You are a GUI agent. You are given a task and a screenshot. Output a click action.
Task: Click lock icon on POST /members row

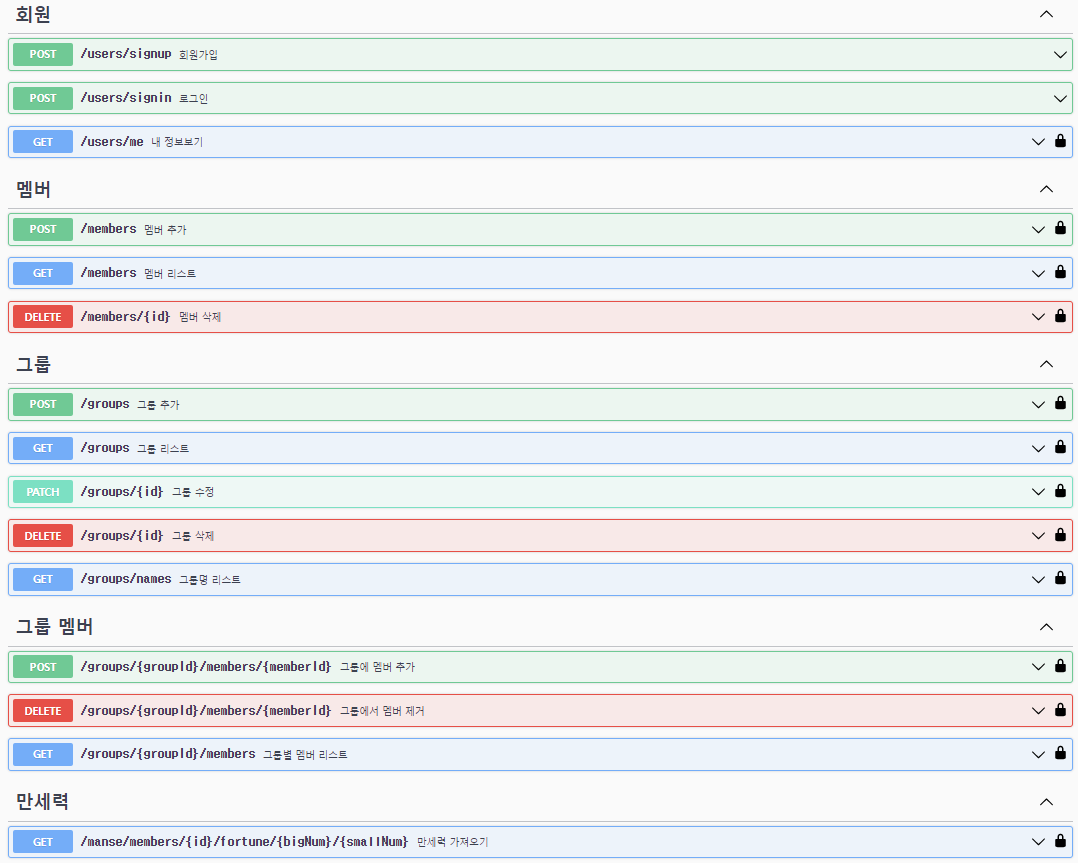click(x=1060, y=228)
